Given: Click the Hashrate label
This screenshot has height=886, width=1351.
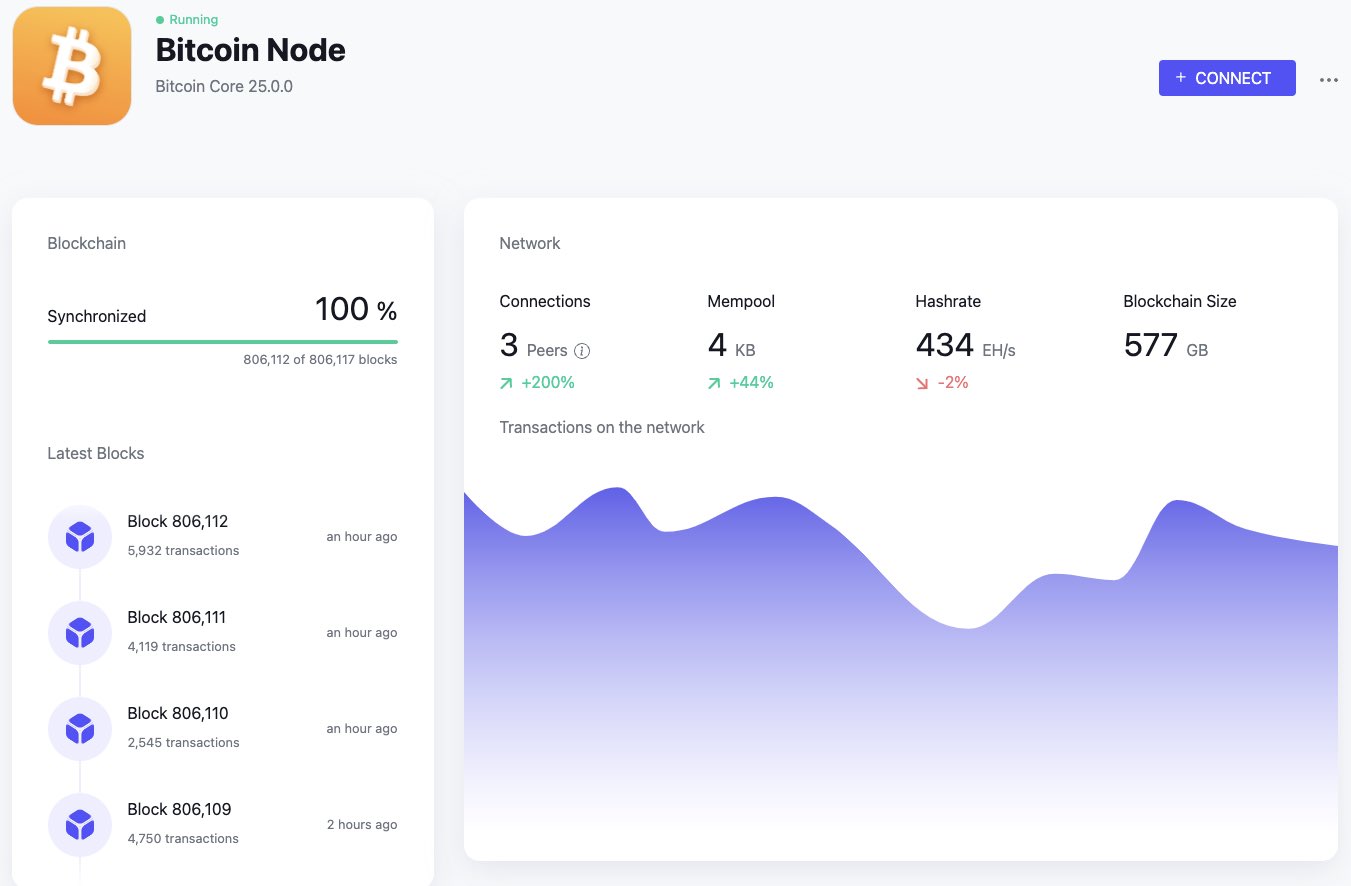Looking at the screenshot, I should click(x=948, y=301).
